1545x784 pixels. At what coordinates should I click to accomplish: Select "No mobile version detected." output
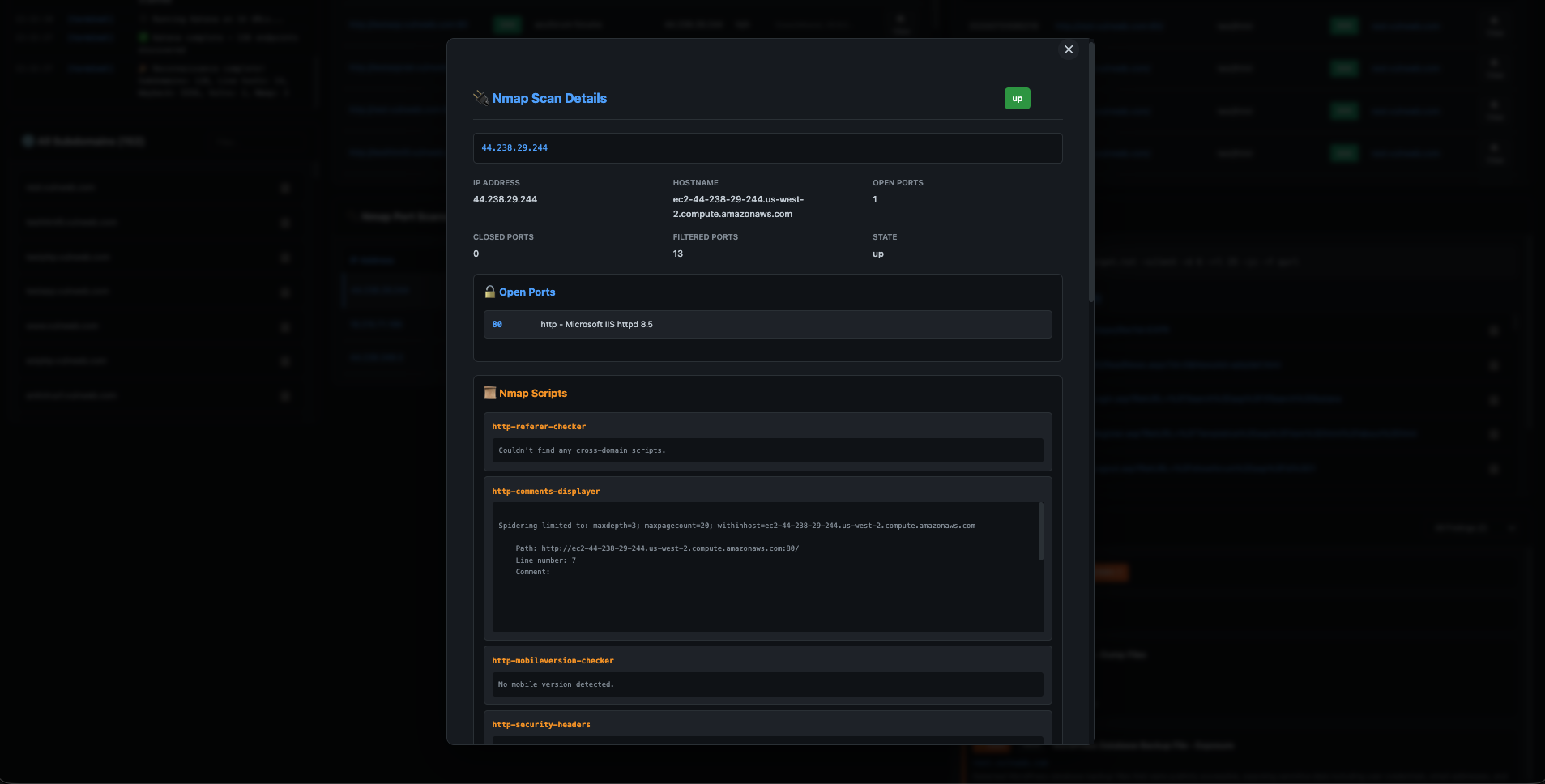[556, 684]
